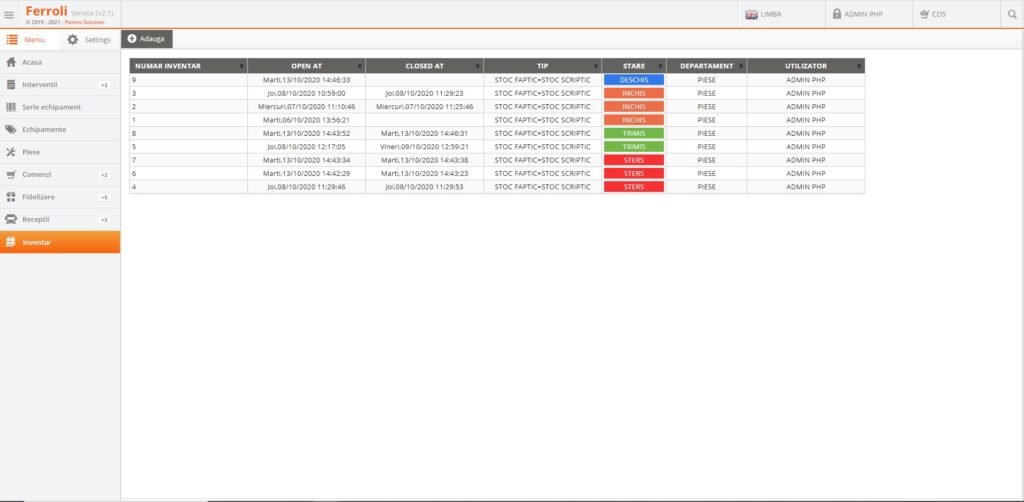Viewport: 1024px width, 502px height.
Task: Click the magnifying glass search icon
Action: click(1010, 14)
